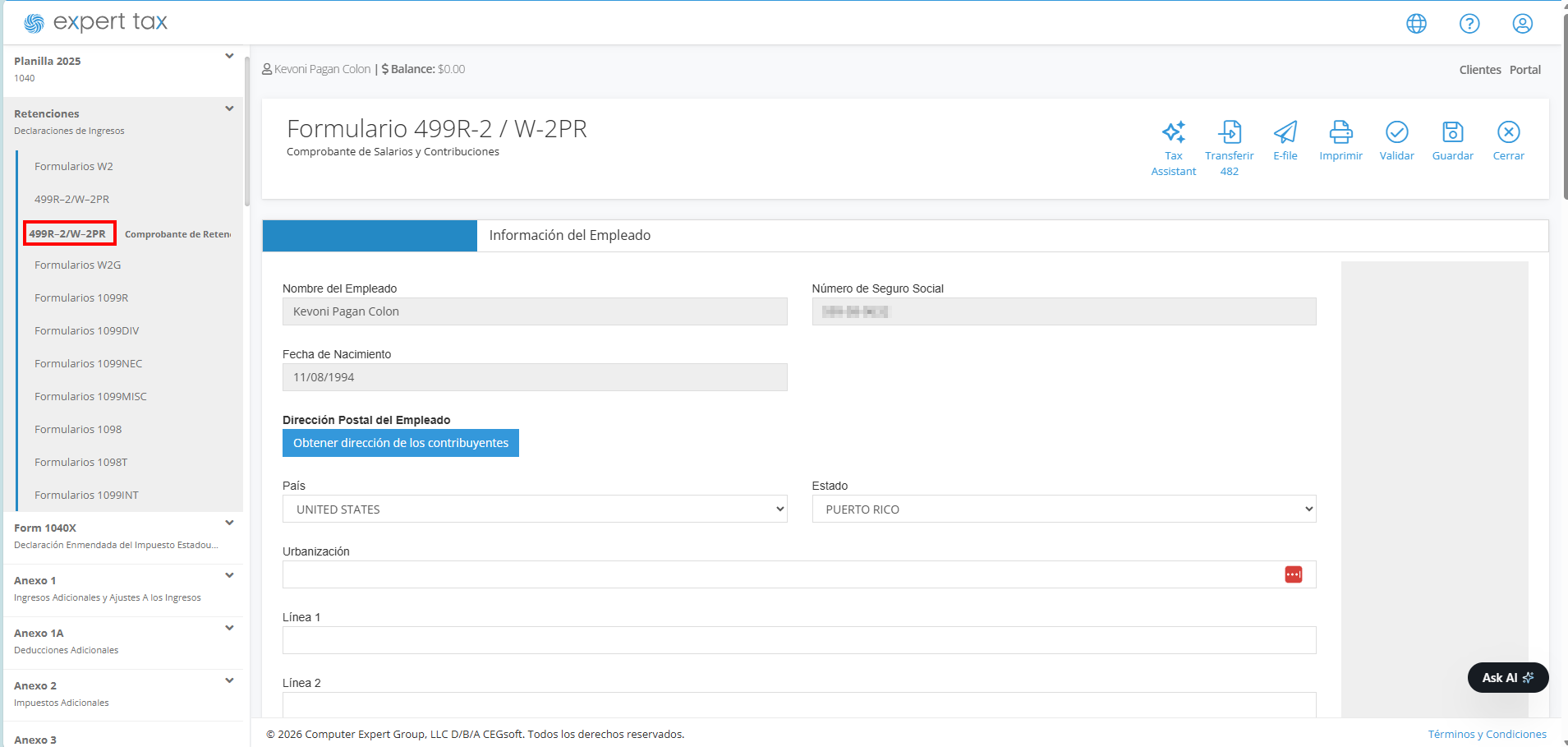Click the Número de Seguro Social field
This screenshot has height=747, width=1568.
pyautogui.click(x=1064, y=311)
